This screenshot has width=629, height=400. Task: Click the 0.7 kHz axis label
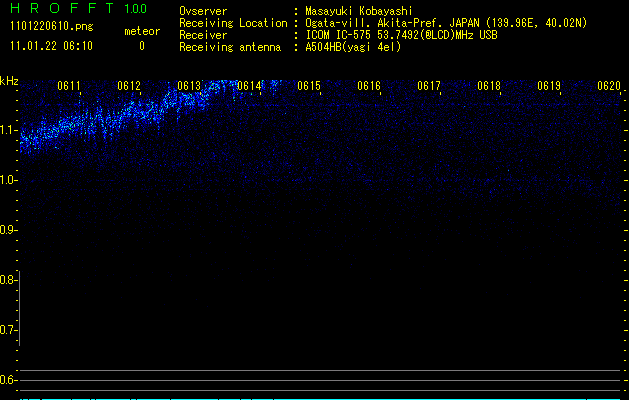(8, 330)
